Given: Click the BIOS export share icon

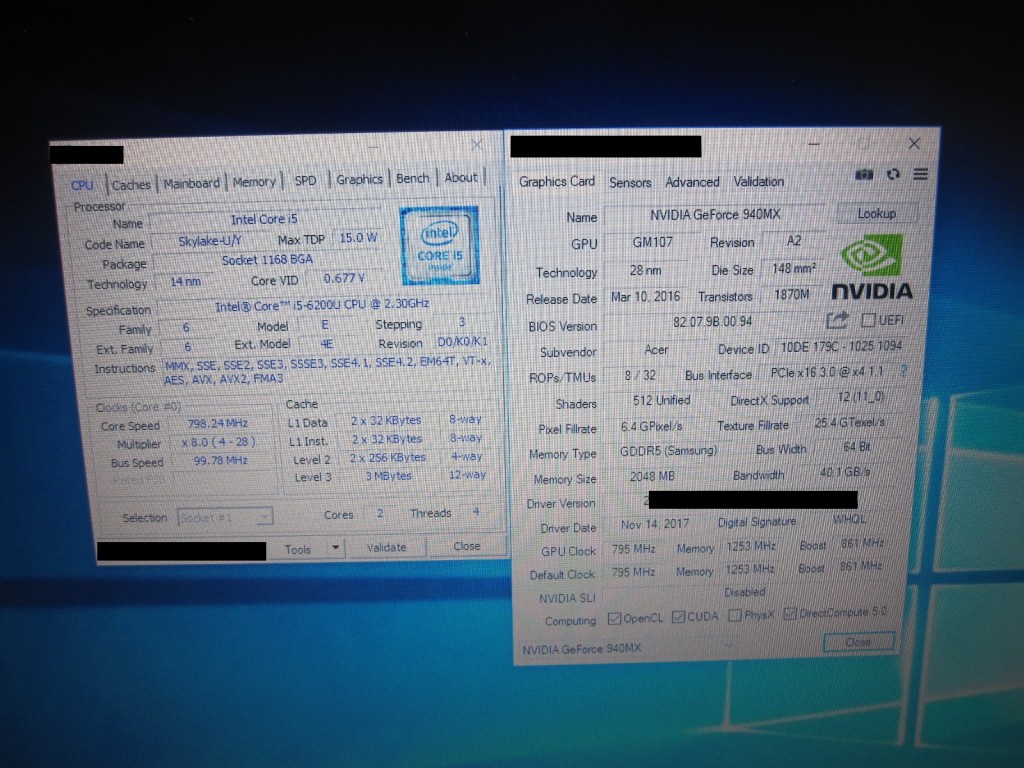Looking at the screenshot, I should (838, 320).
